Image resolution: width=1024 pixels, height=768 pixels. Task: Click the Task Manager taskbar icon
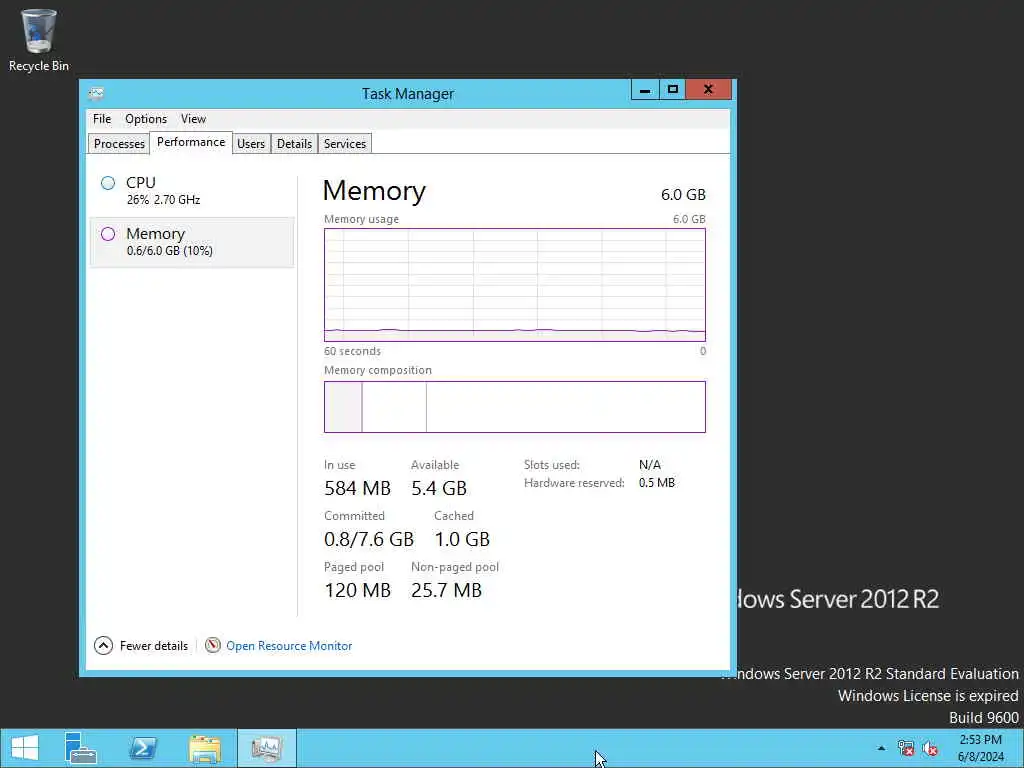point(266,748)
